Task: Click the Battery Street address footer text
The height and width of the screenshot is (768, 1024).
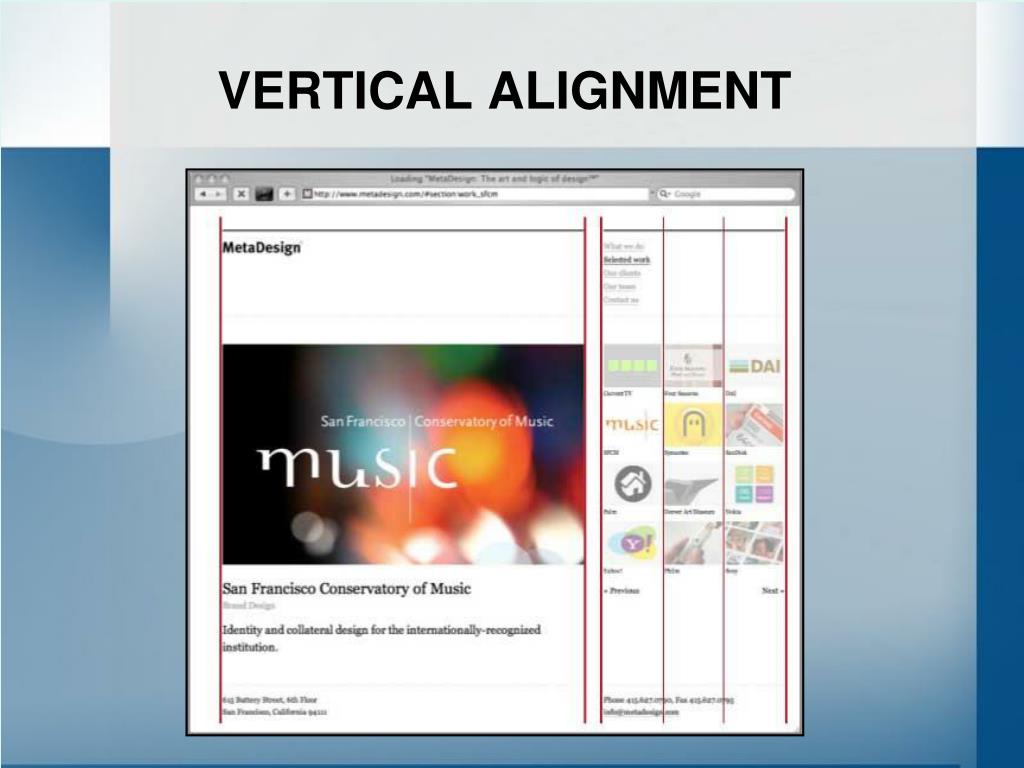Action: click(274, 705)
